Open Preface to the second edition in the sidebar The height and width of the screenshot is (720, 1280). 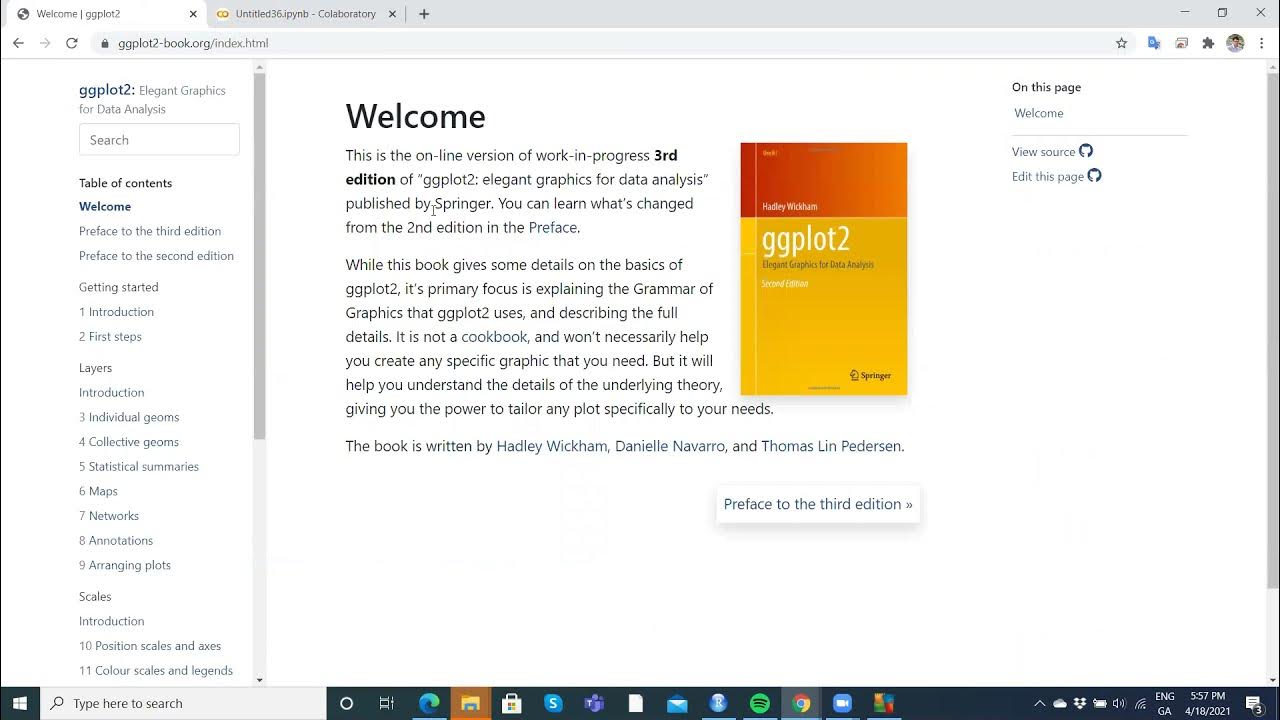coord(156,256)
